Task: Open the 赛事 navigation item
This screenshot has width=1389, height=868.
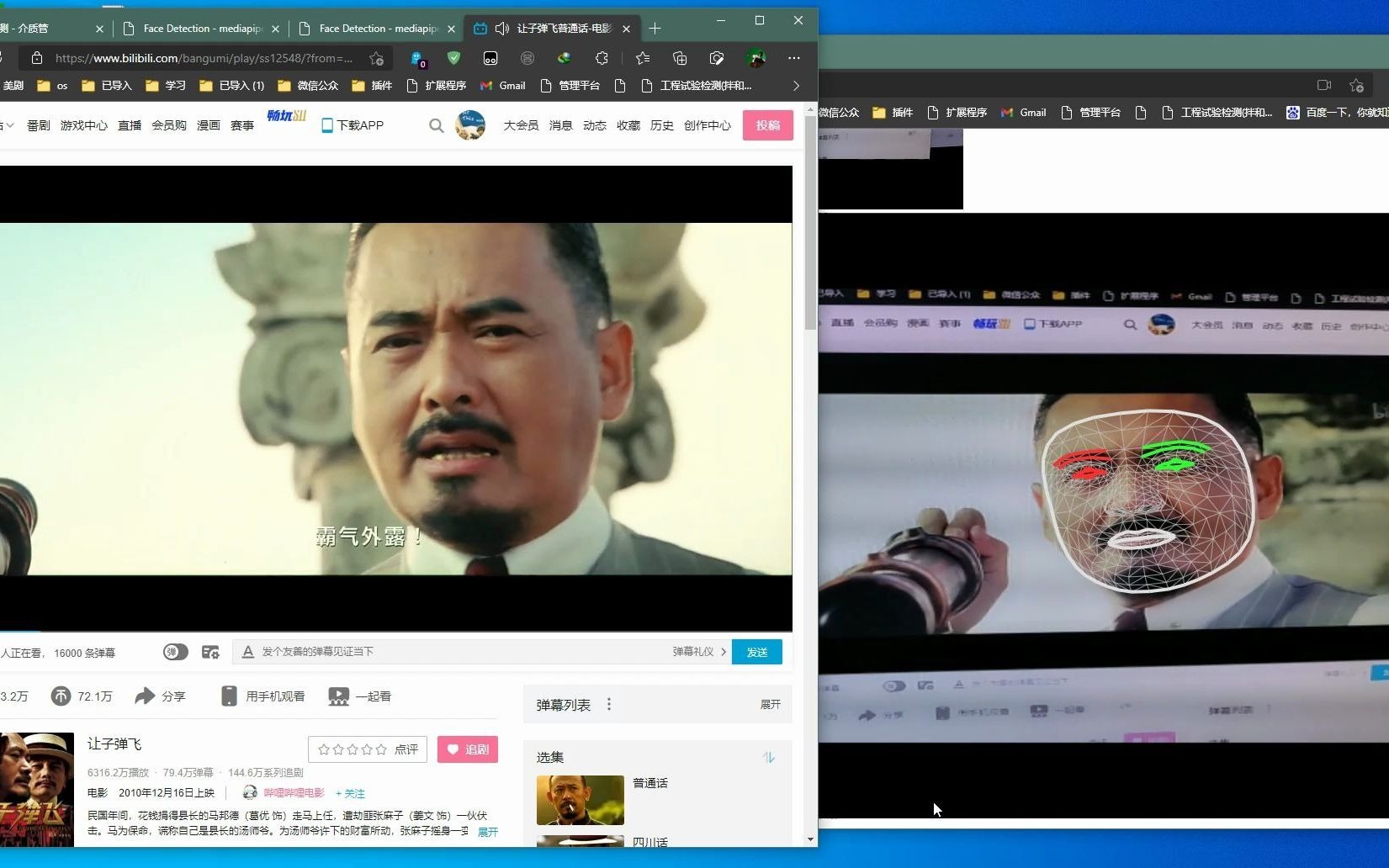Action: [242, 125]
